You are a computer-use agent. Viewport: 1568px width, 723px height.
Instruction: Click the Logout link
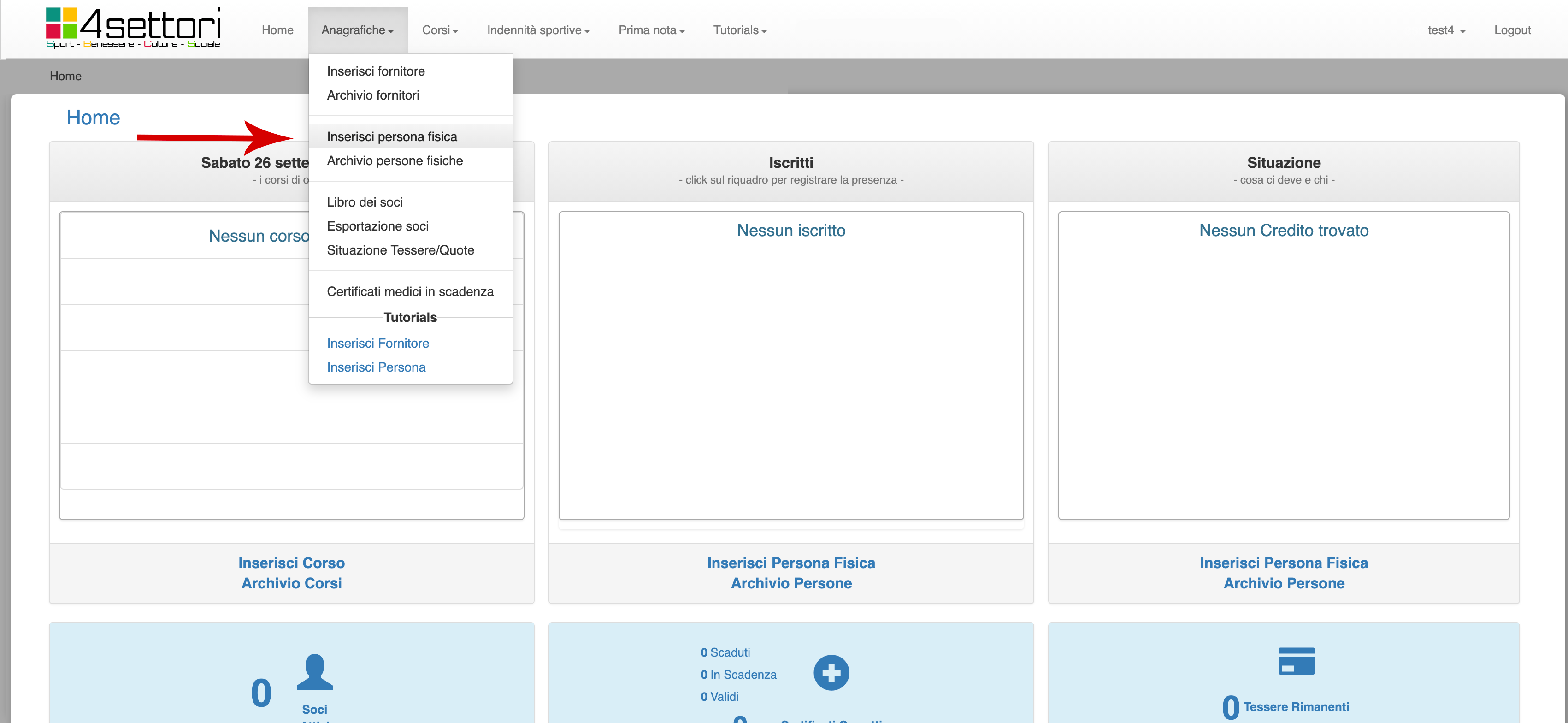click(x=1511, y=30)
